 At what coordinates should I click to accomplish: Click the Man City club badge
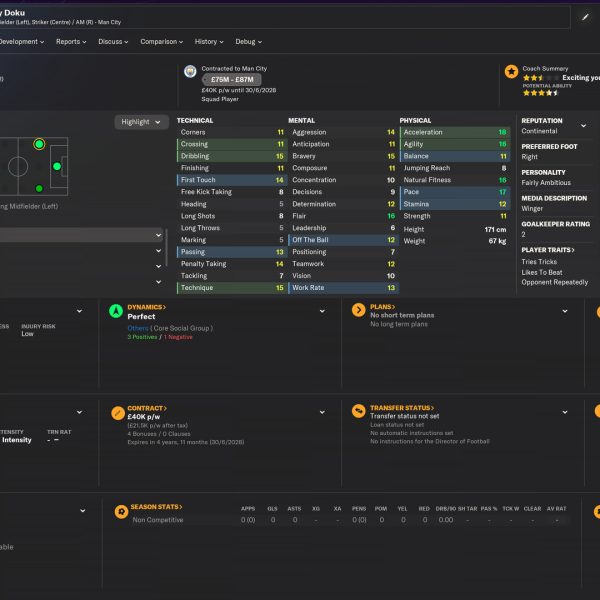(x=190, y=71)
